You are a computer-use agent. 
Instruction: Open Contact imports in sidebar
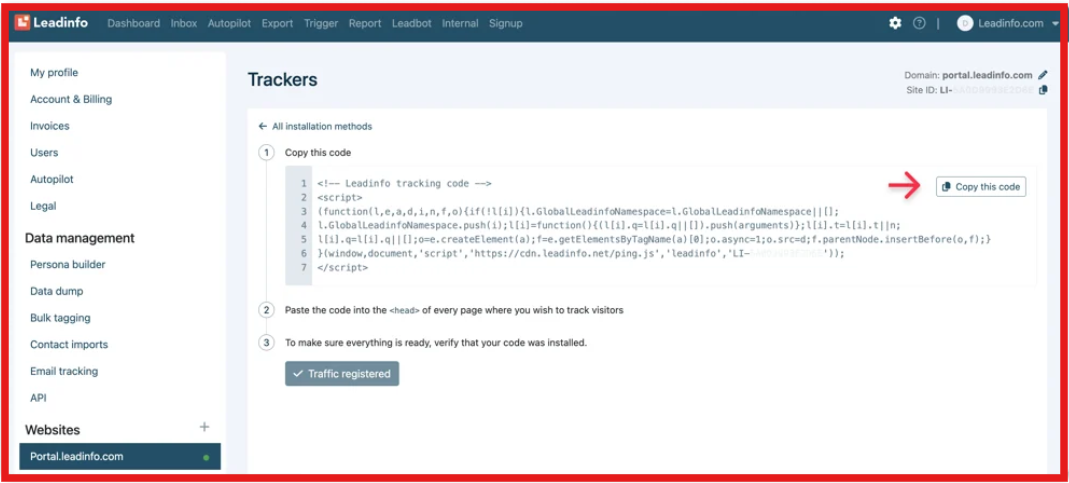(x=69, y=345)
